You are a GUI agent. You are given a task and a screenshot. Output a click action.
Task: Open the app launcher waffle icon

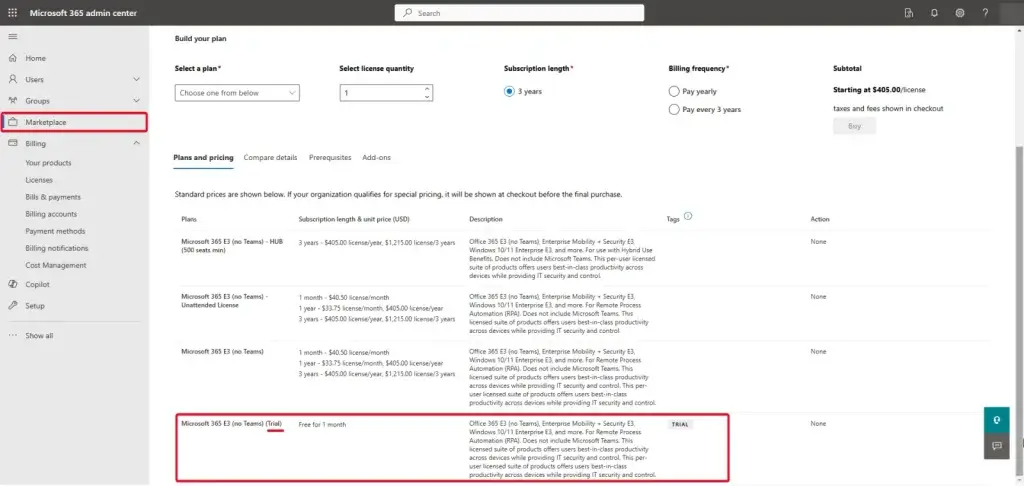tap(12, 12)
